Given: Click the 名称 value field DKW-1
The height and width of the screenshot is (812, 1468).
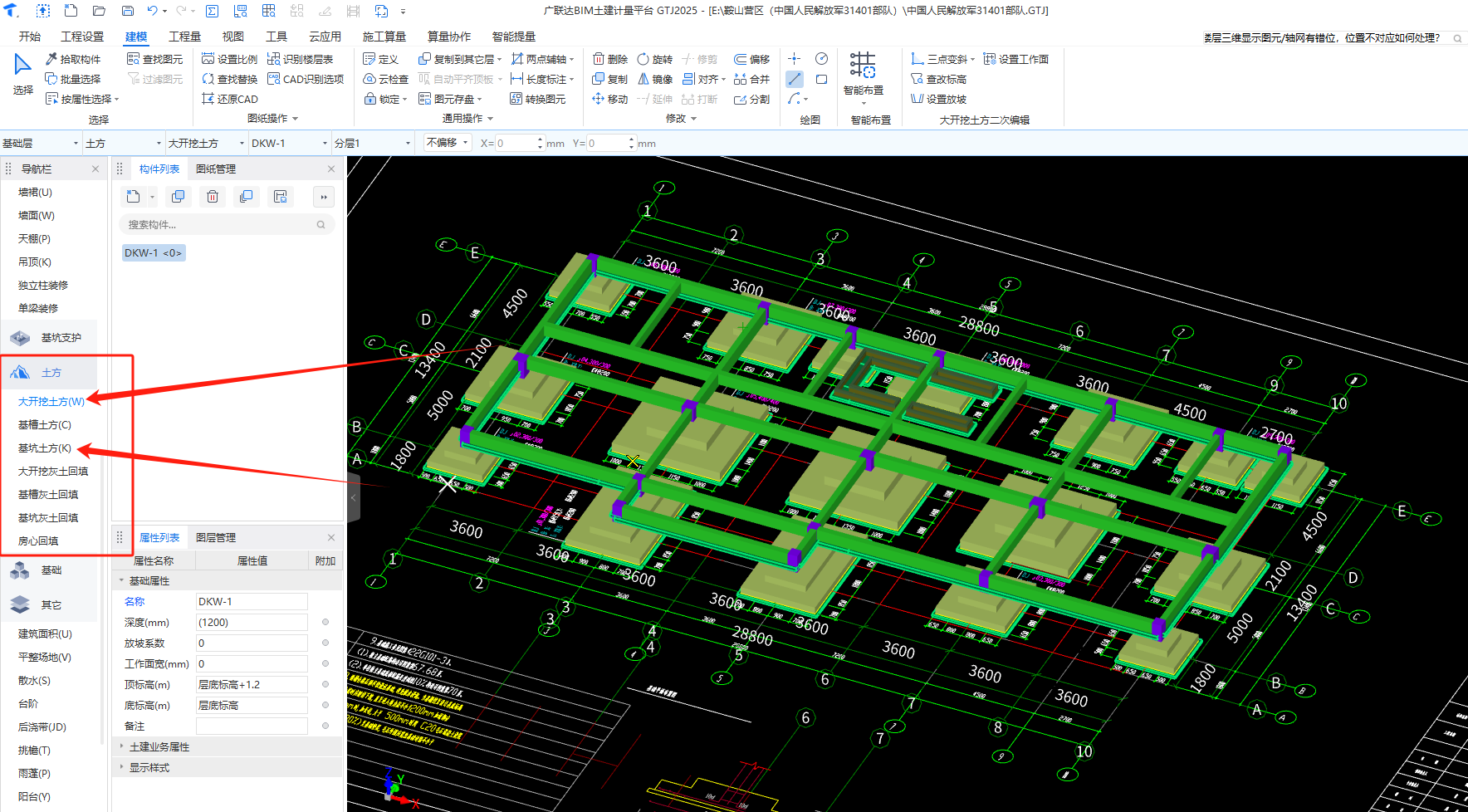Looking at the screenshot, I should 252,601.
